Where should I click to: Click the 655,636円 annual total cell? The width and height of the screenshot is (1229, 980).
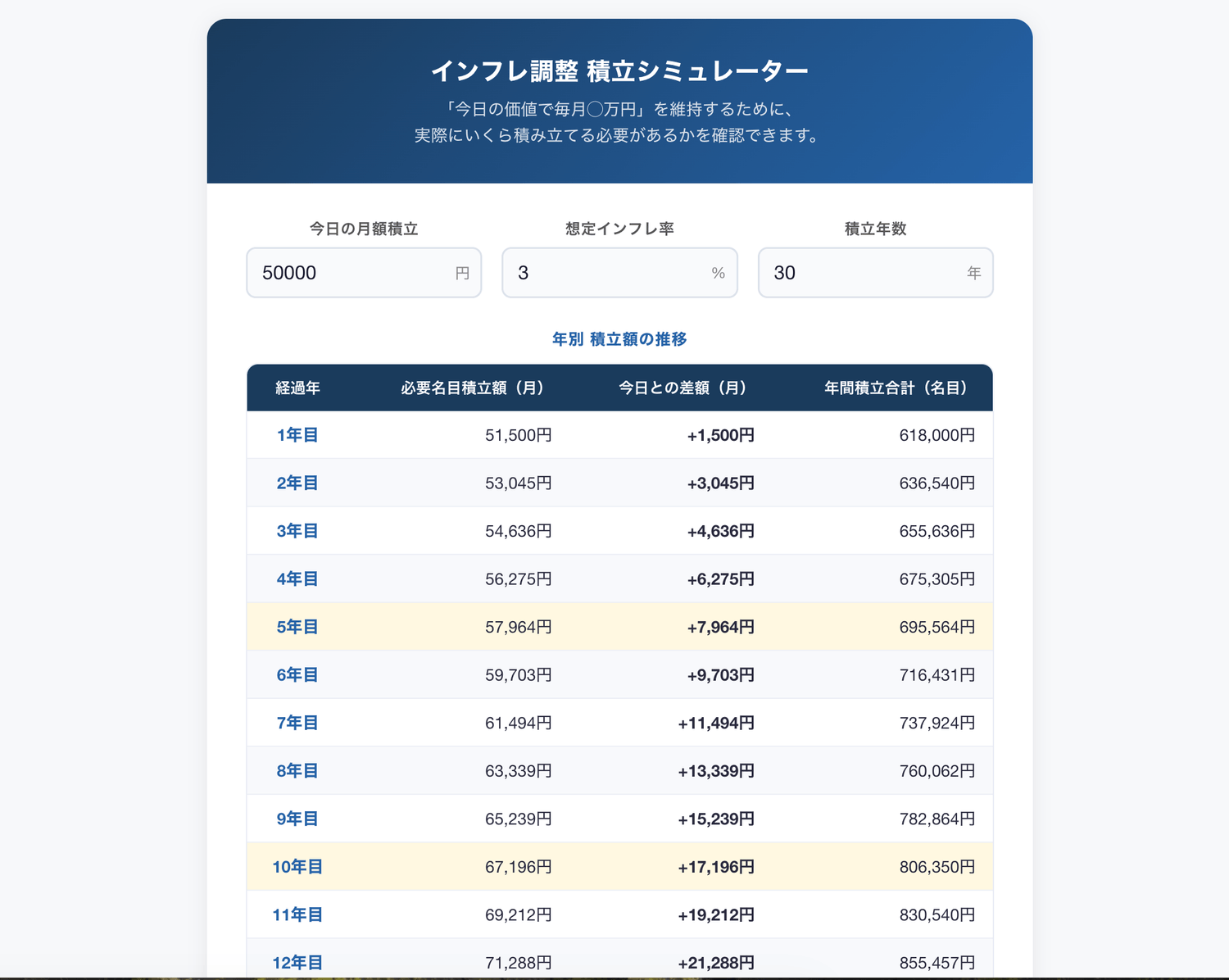(937, 531)
